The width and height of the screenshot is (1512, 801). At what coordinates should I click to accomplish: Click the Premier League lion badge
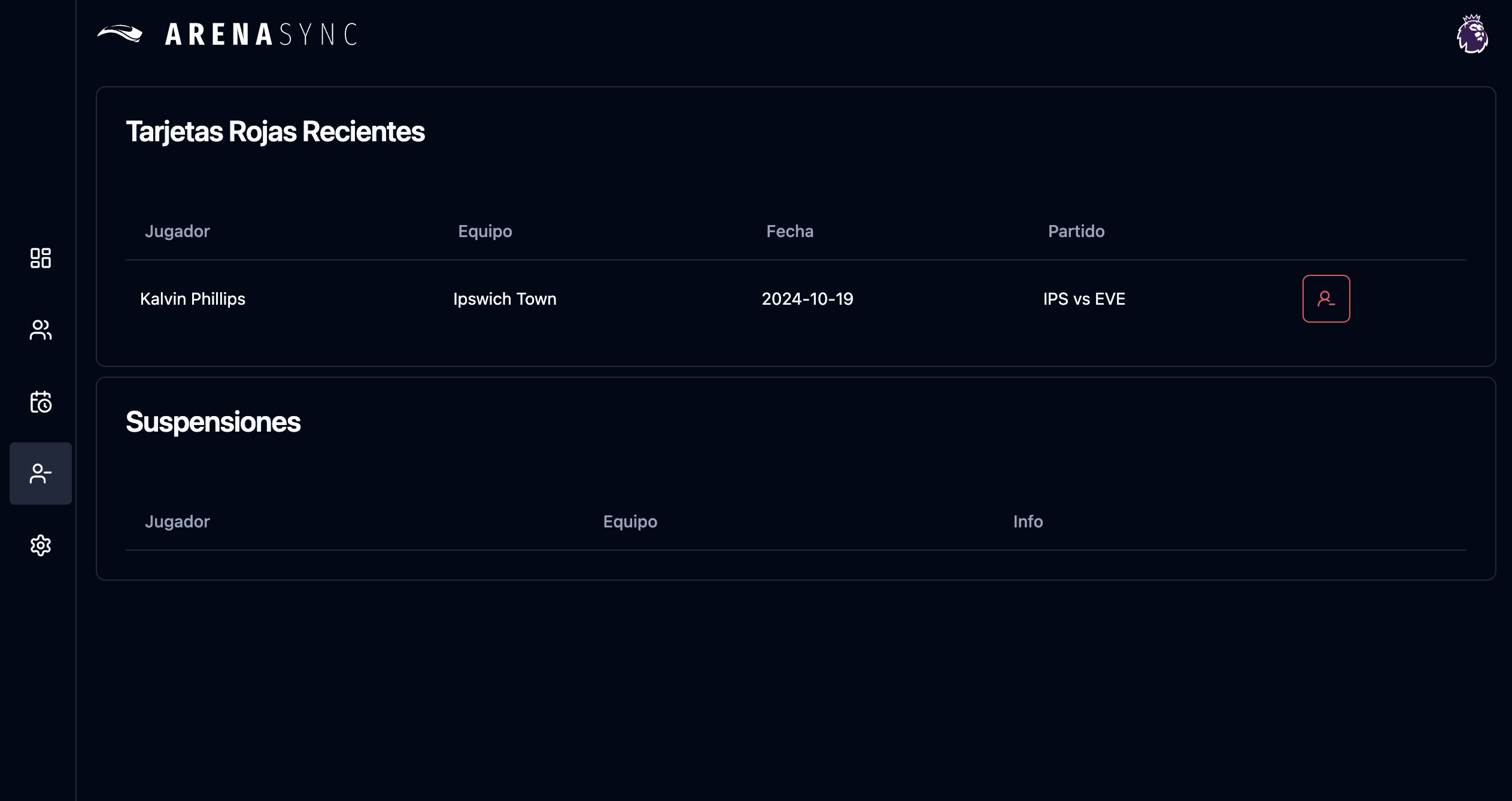tap(1472, 34)
